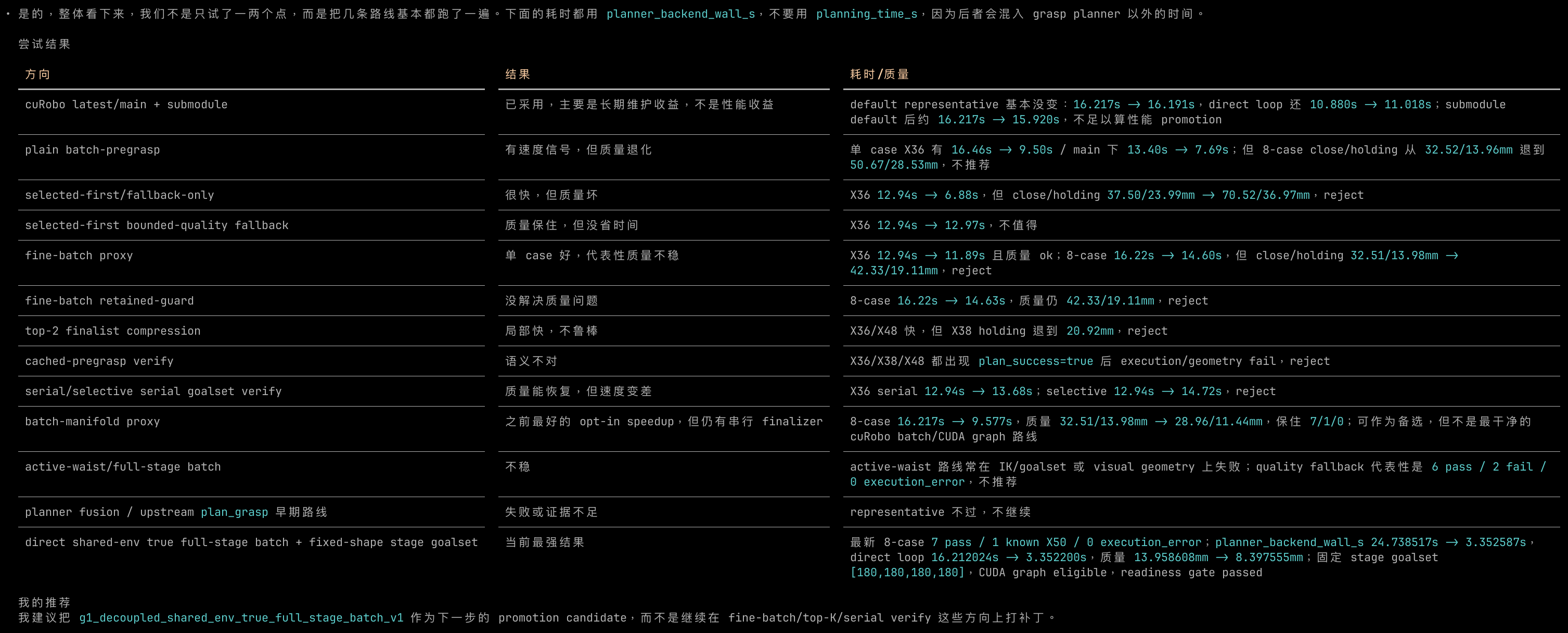Click the result '之前最好的 opt-in speedup'
Screen dimensions: 1568x633
[x=663, y=422]
